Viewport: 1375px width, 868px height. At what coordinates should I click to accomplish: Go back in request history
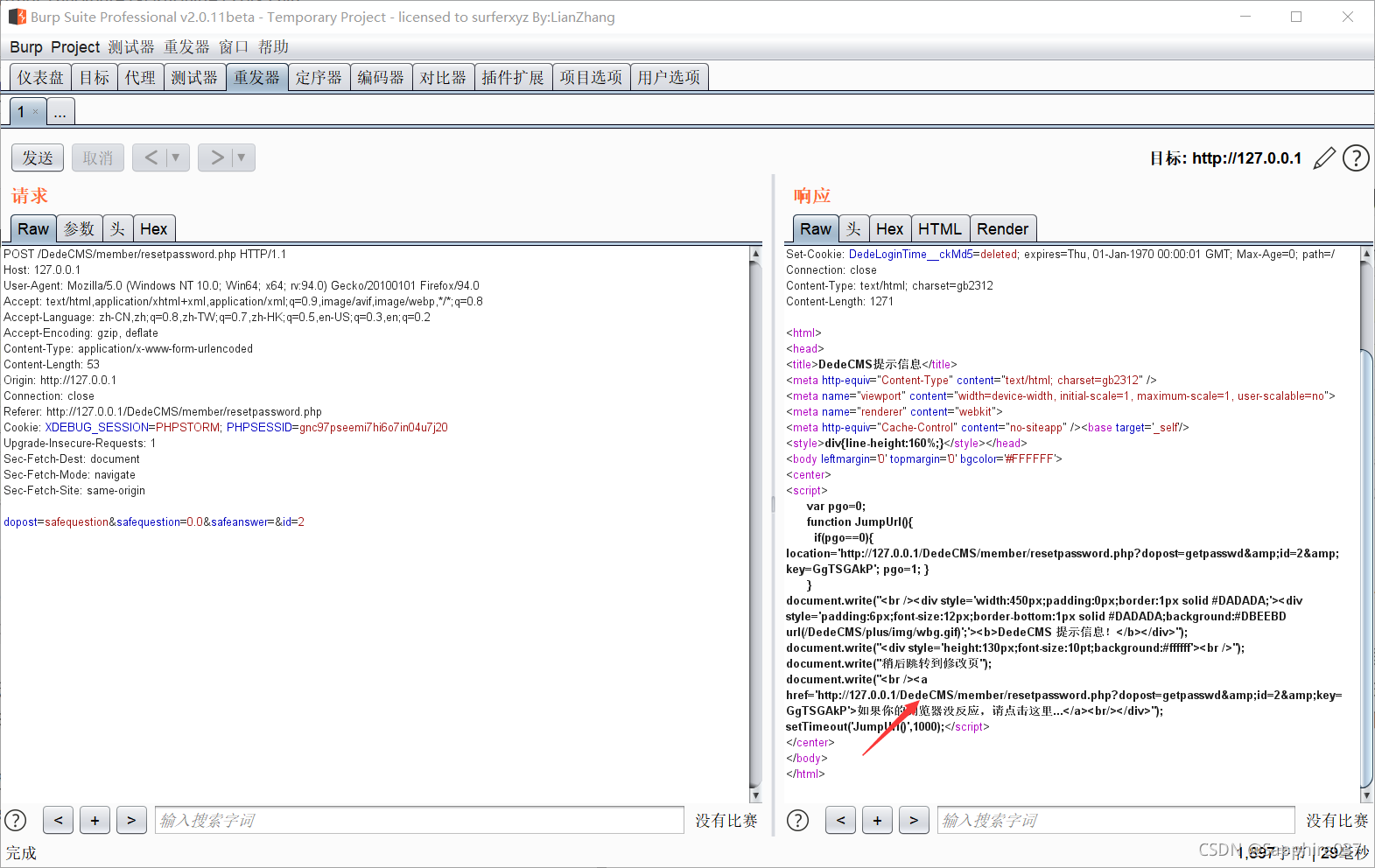[x=151, y=158]
